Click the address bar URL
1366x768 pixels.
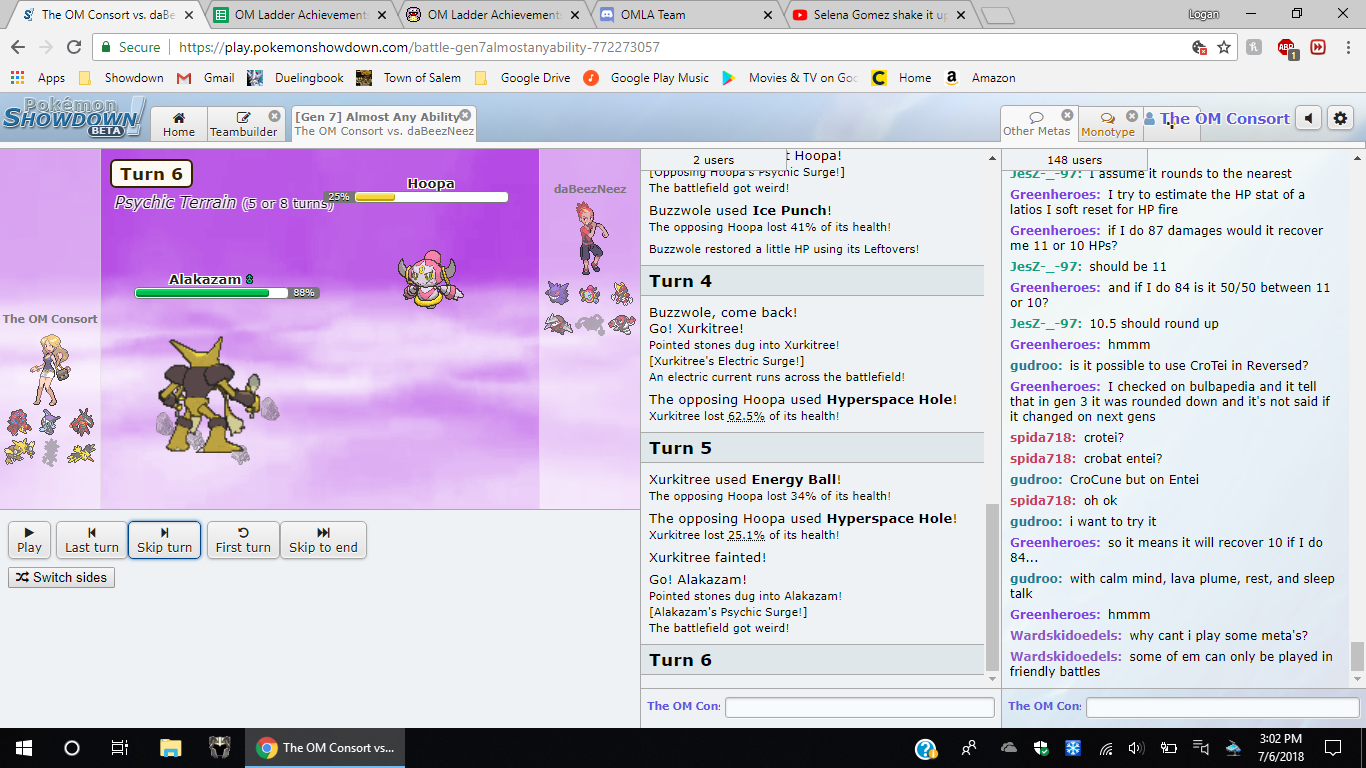coord(419,47)
